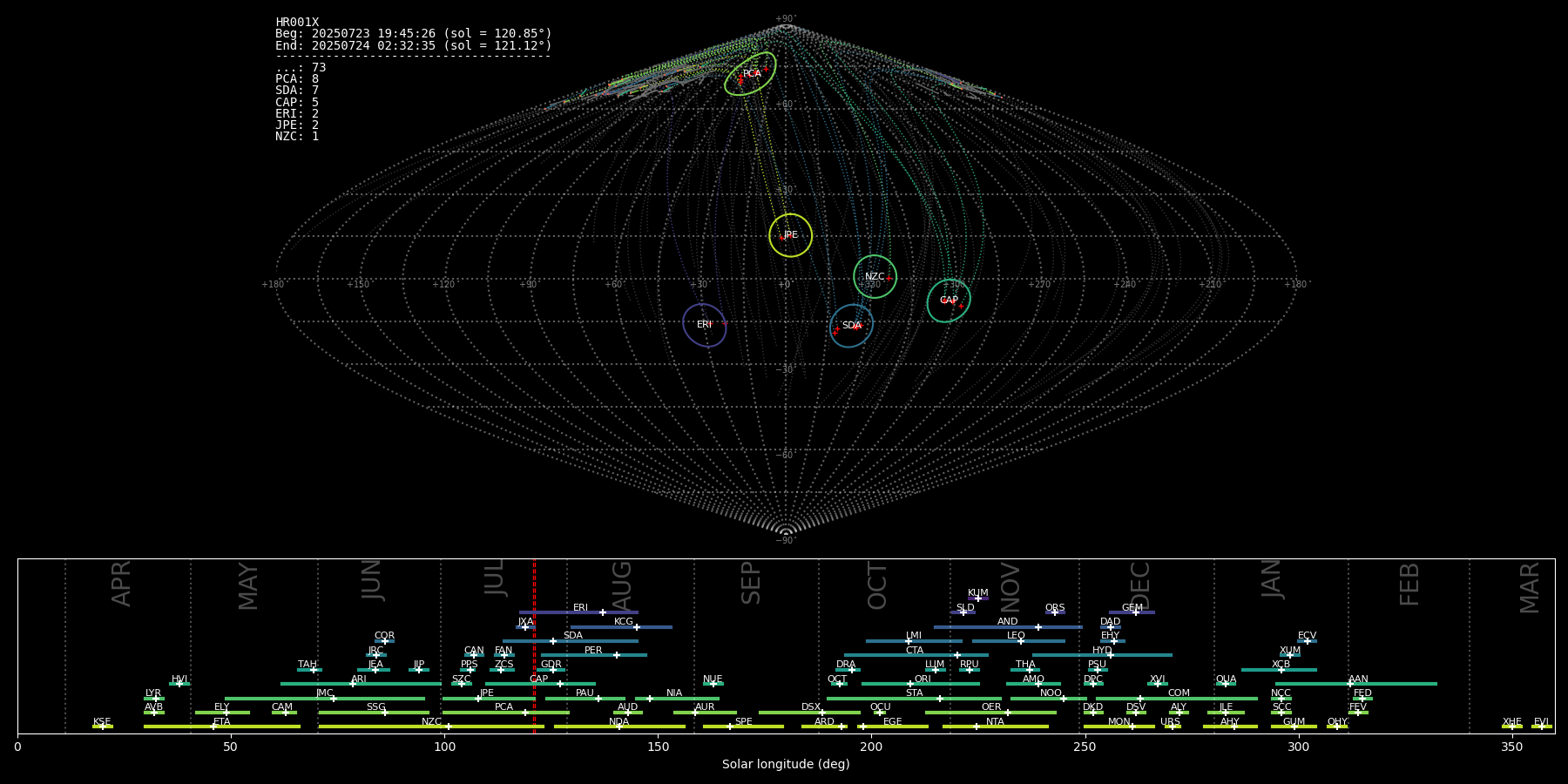Image resolution: width=1568 pixels, height=784 pixels.
Task: Click the PCA radiant circle on the sky map
Action: point(750,74)
